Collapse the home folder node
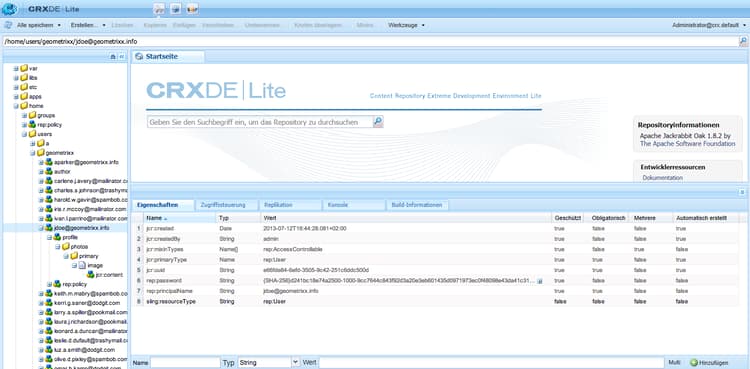Screen dimensions: 750x369 coord(16,106)
